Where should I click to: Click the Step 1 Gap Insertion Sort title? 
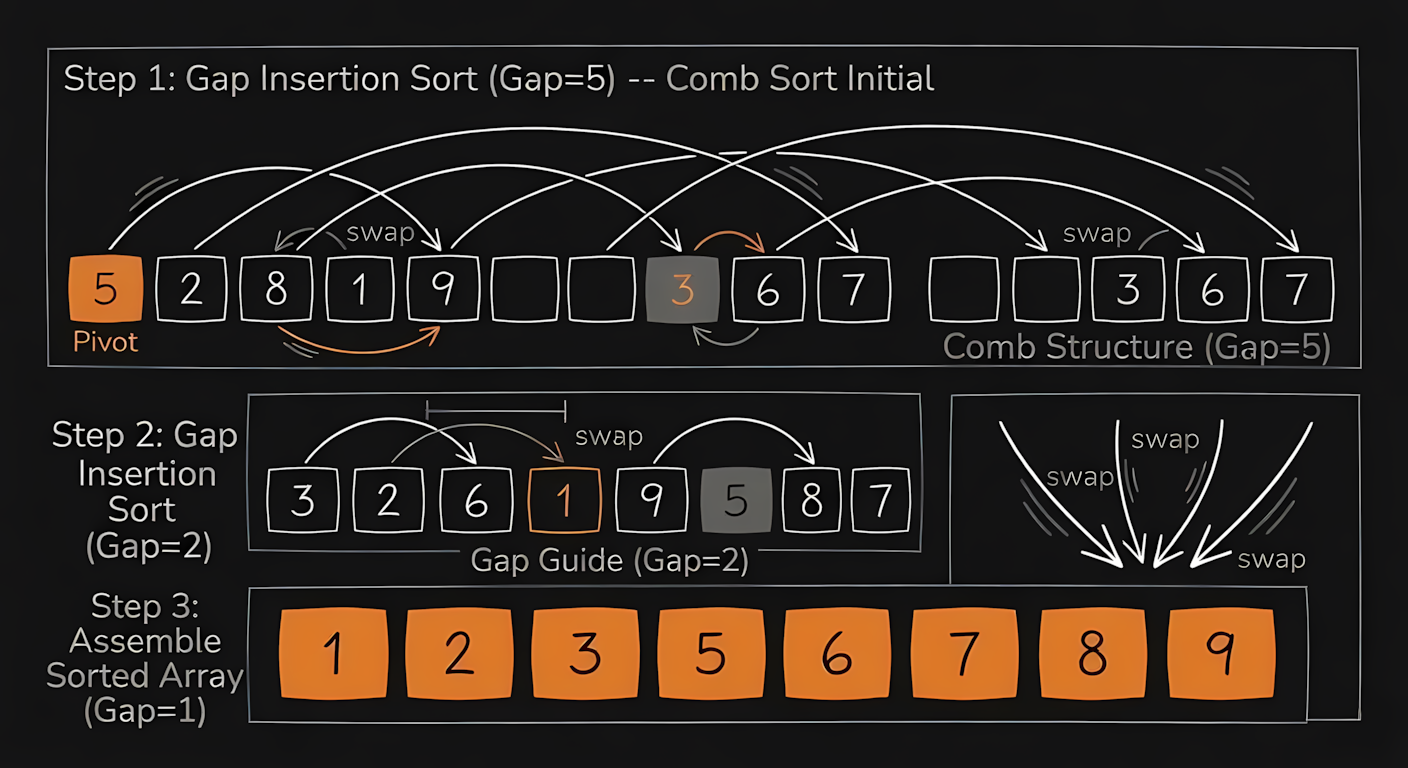[x=498, y=78]
